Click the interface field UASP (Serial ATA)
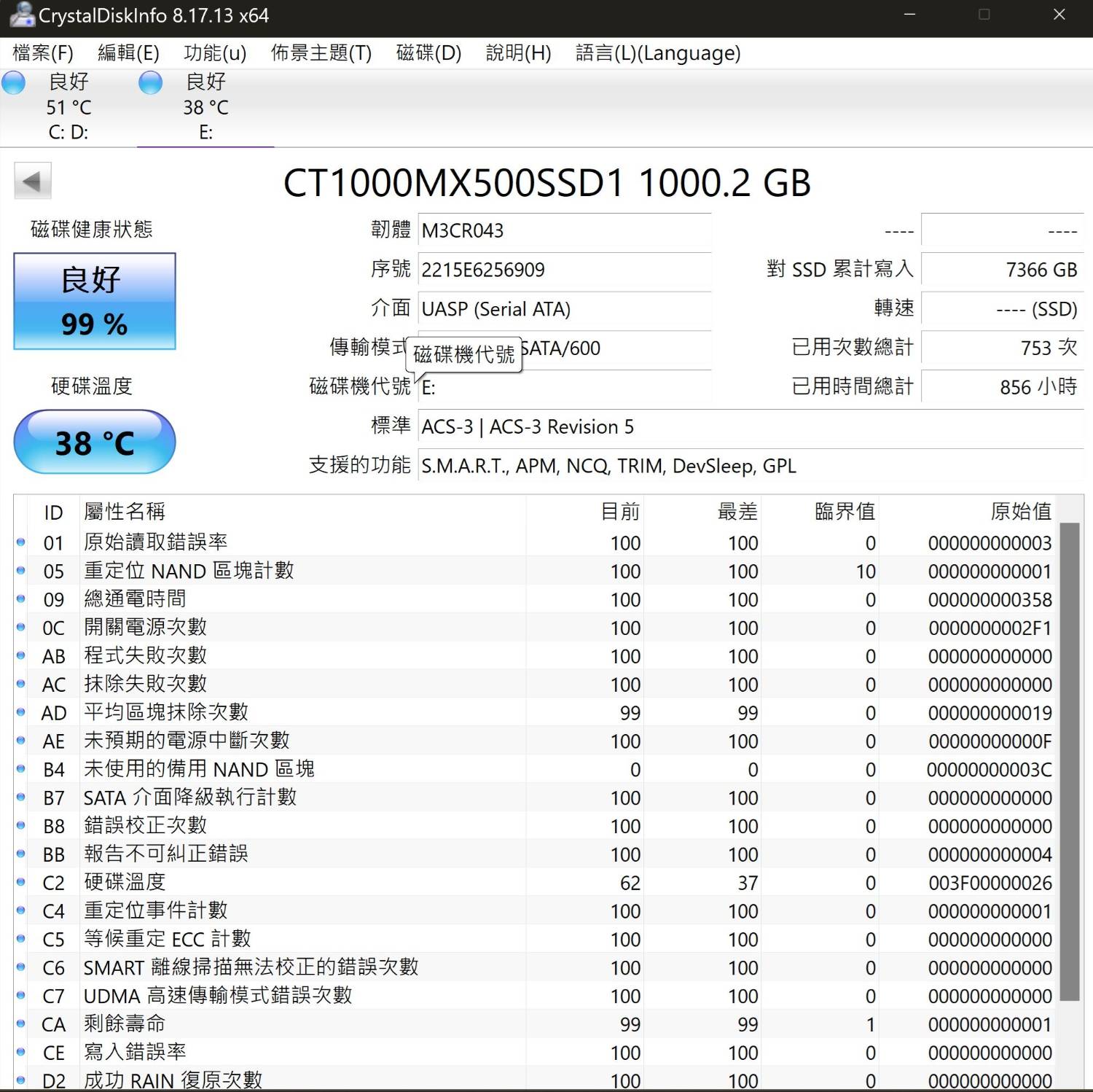The image size is (1093, 1092). (x=565, y=309)
